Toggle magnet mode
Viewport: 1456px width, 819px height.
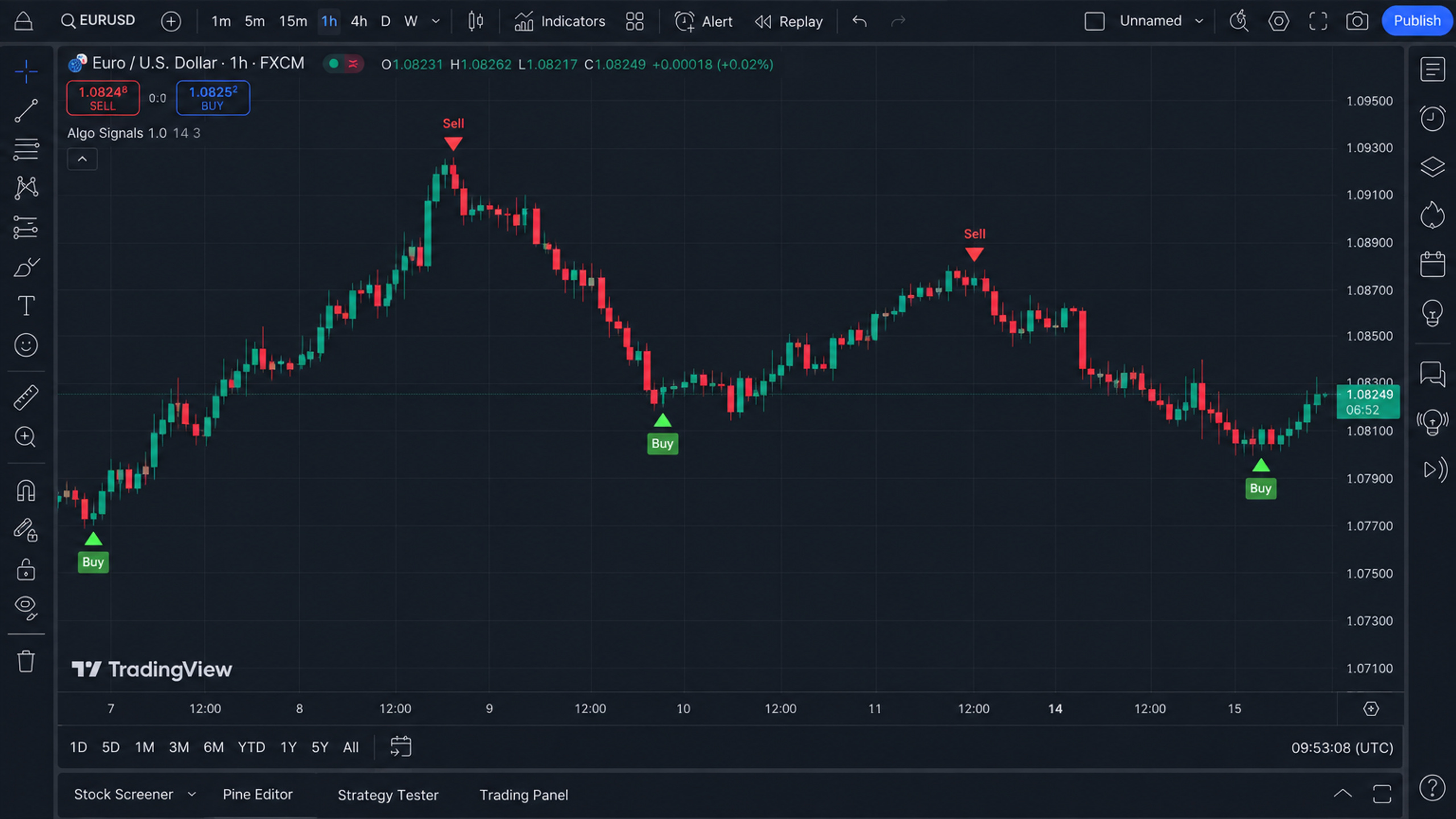(26, 490)
